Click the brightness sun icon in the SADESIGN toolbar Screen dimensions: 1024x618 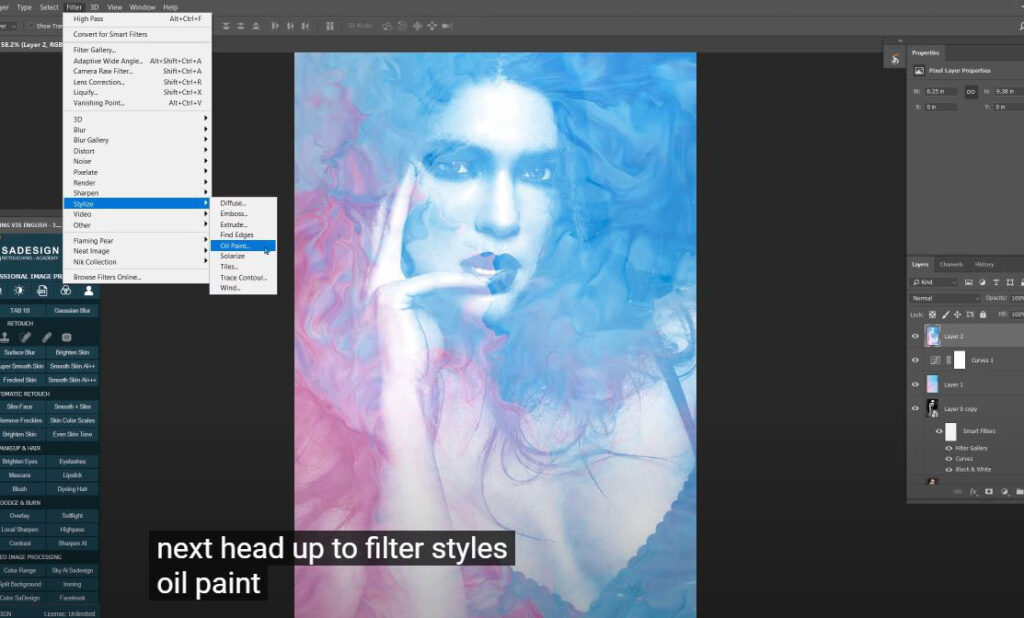pyautogui.click(x=20, y=290)
